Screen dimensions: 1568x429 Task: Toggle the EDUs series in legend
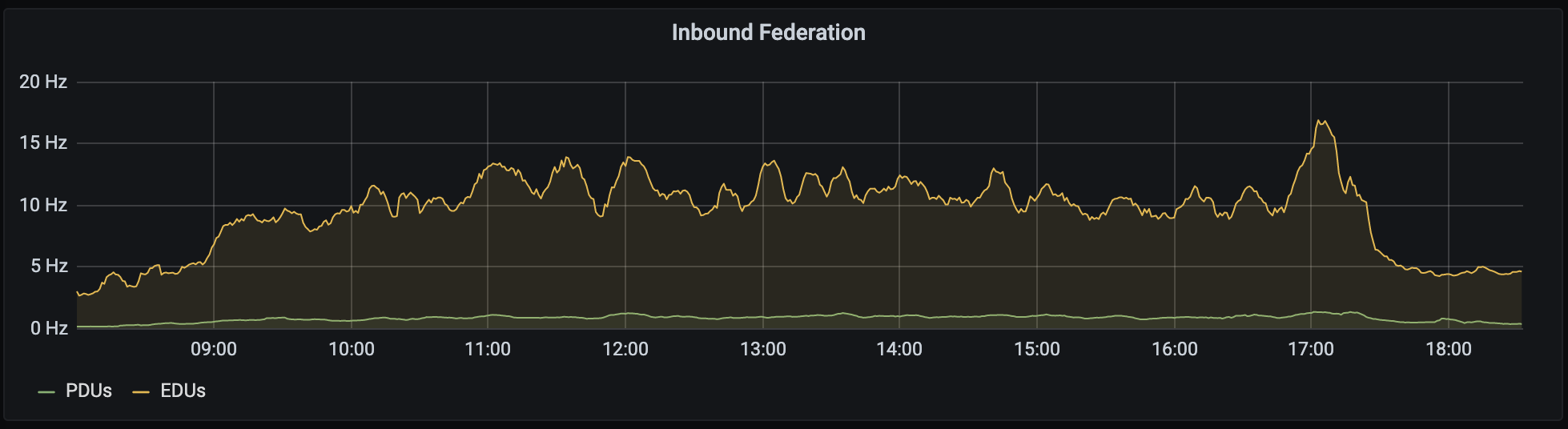pyautogui.click(x=183, y=391)
